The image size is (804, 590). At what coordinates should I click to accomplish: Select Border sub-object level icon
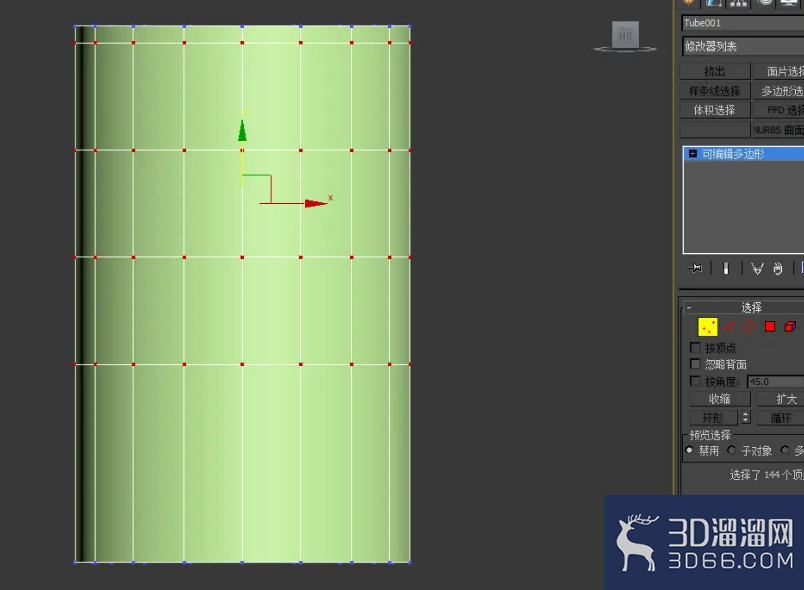(x=748, y=327)
